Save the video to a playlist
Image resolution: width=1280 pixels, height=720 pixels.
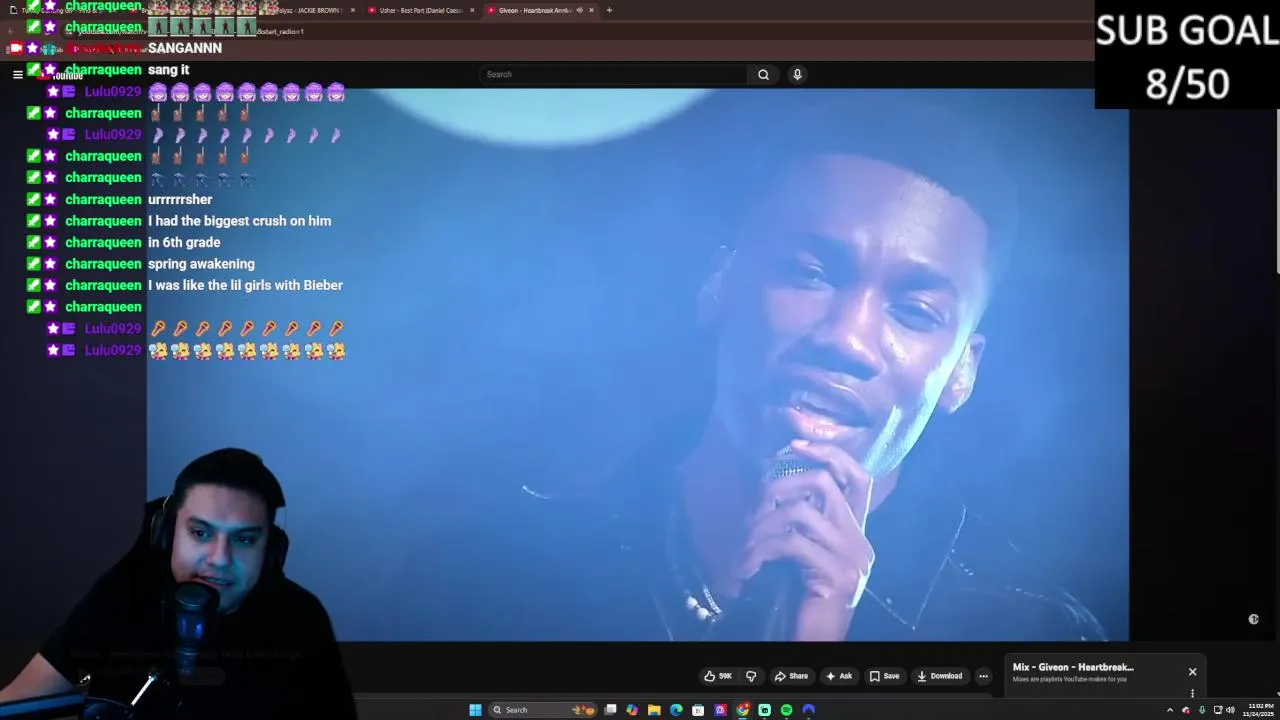click(x=884, y=676)
